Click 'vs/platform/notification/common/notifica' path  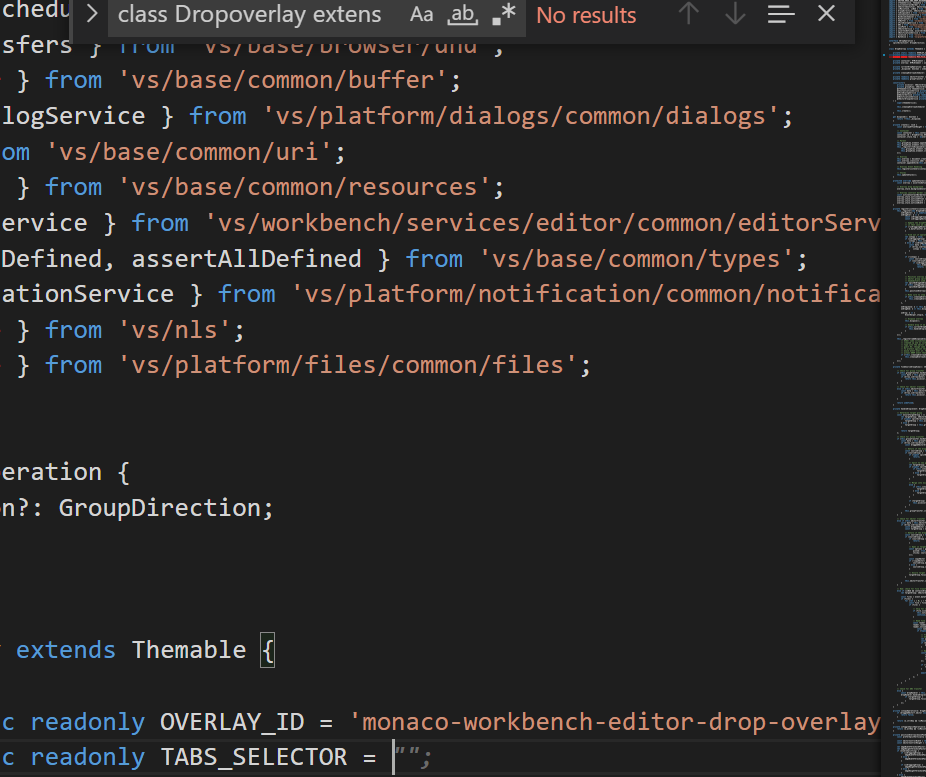pos(586,294)
